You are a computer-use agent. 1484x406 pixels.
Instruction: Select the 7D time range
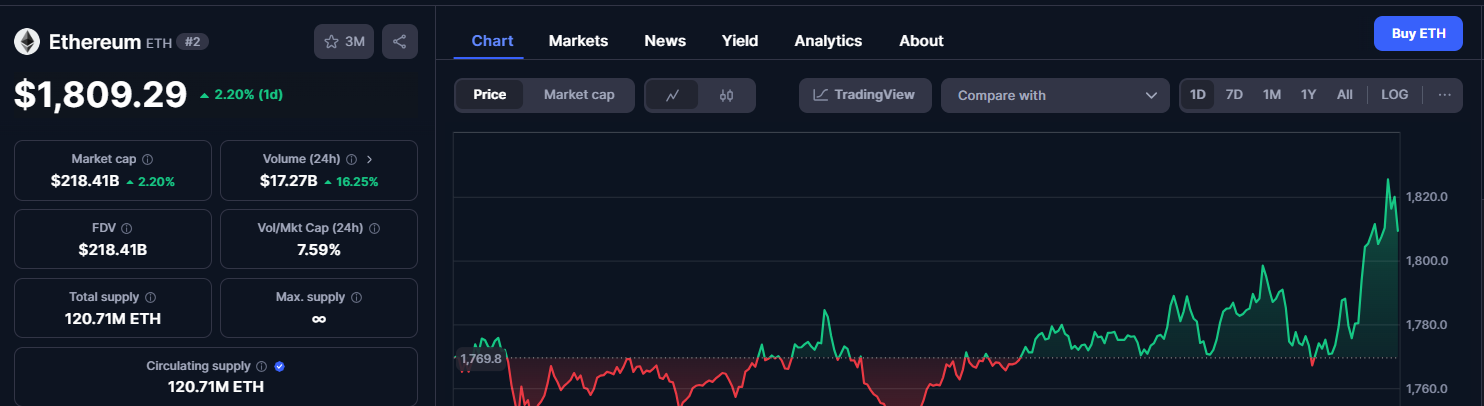click(x=1234, y=95)
